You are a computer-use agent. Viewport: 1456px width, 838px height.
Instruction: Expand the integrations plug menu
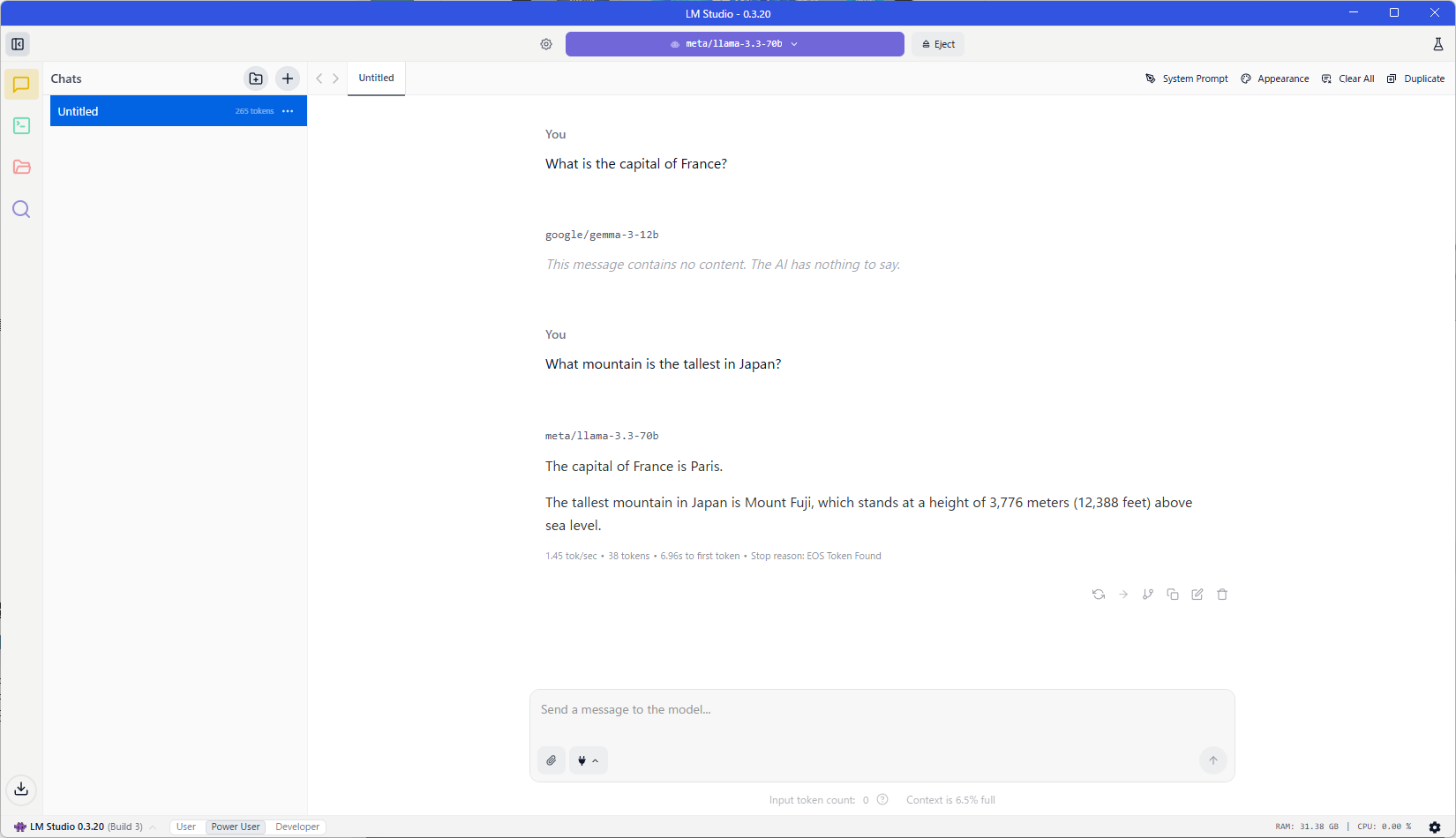coord(588,760)
